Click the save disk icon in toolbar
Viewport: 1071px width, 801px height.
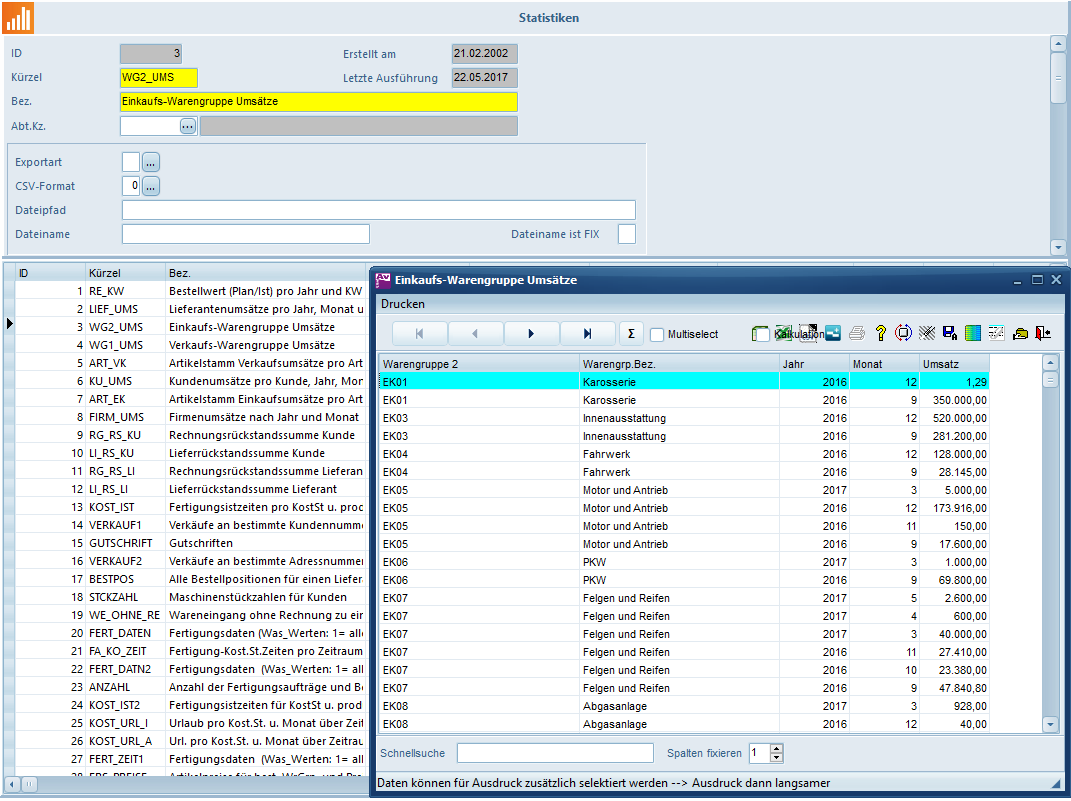point(950,334)
